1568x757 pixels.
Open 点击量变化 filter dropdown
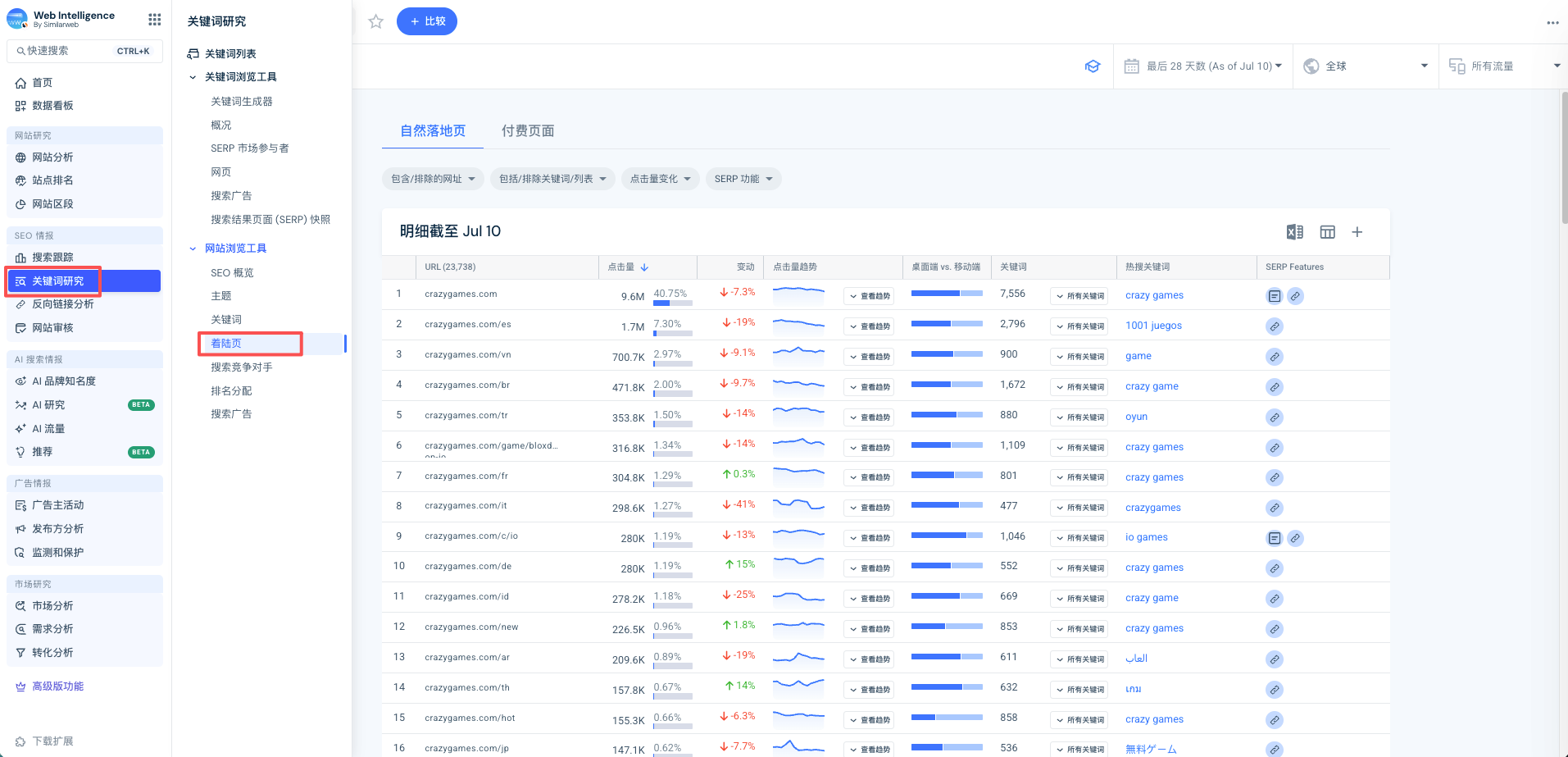tap(660, 179)
